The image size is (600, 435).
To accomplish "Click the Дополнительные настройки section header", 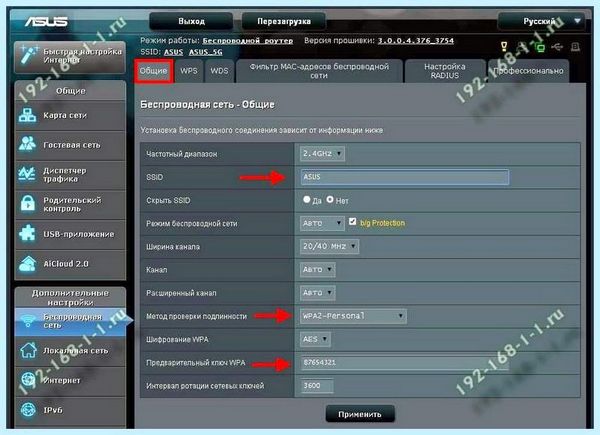I will click(70, 298).
